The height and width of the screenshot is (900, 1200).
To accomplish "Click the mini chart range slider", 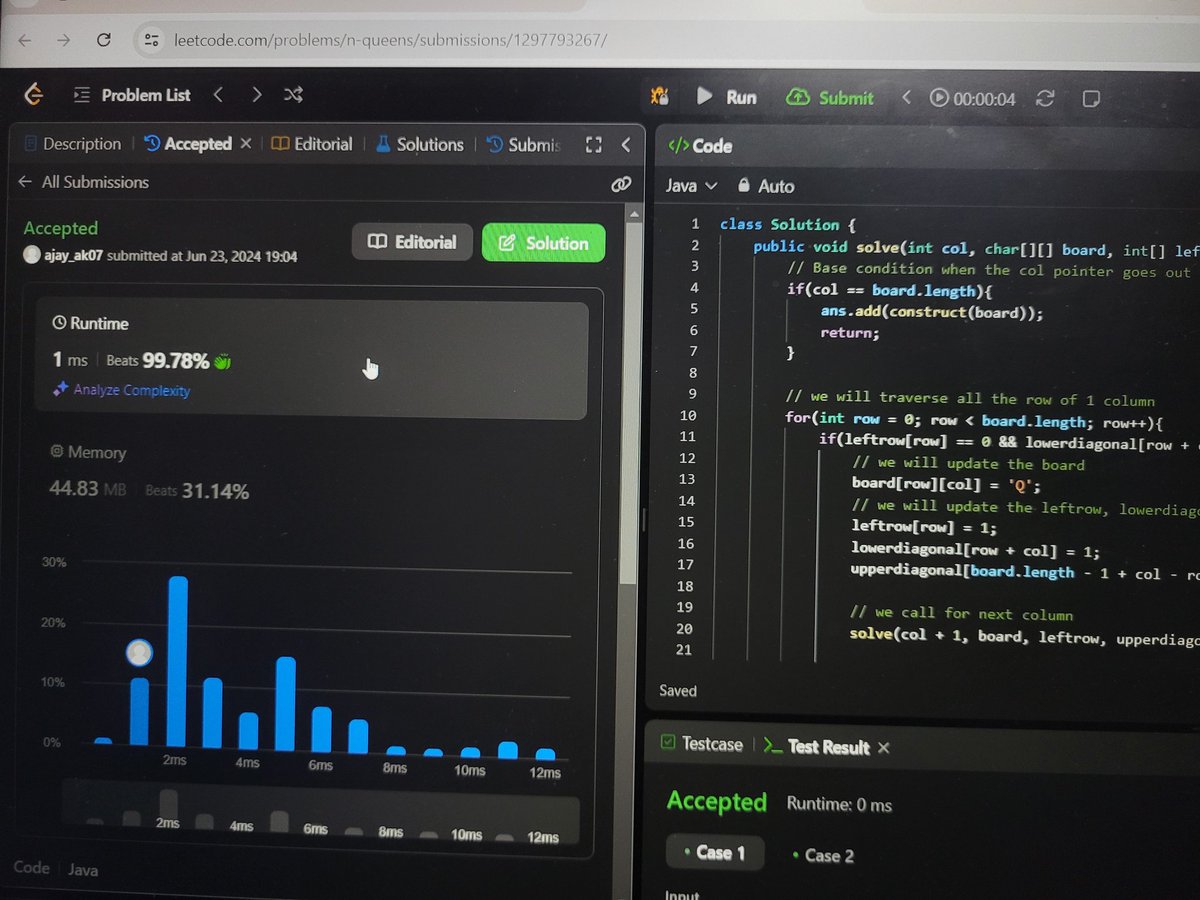I will [x=320, y=812].
